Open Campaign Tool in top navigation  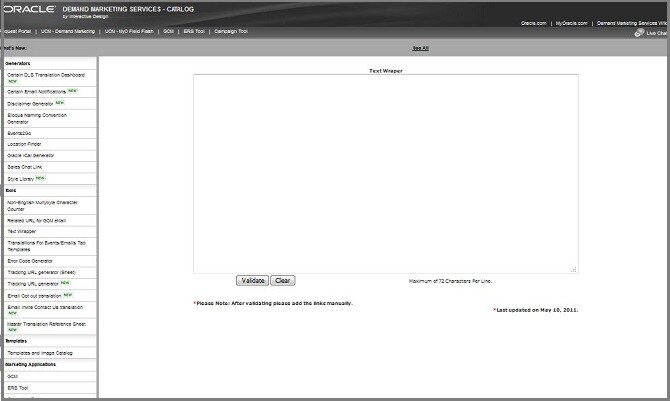(231, 31)
